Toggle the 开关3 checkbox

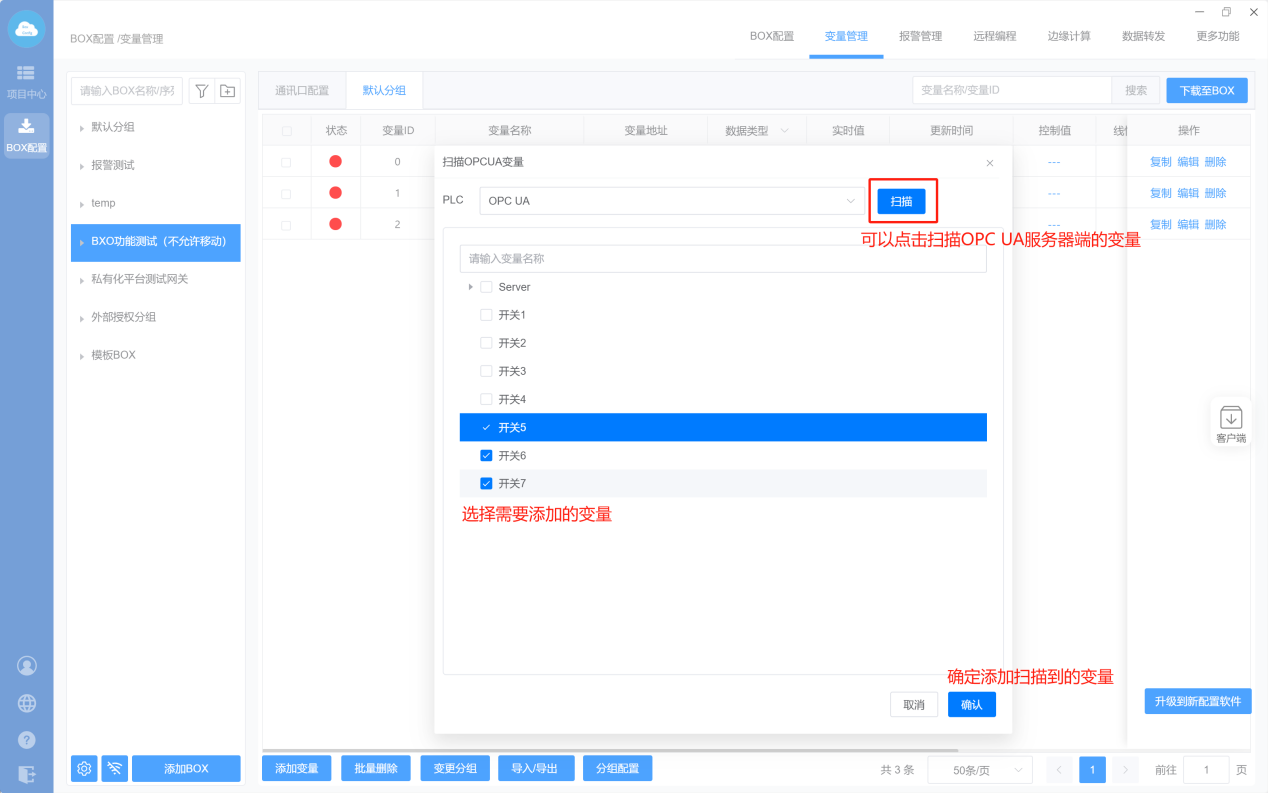coord(486,371)
